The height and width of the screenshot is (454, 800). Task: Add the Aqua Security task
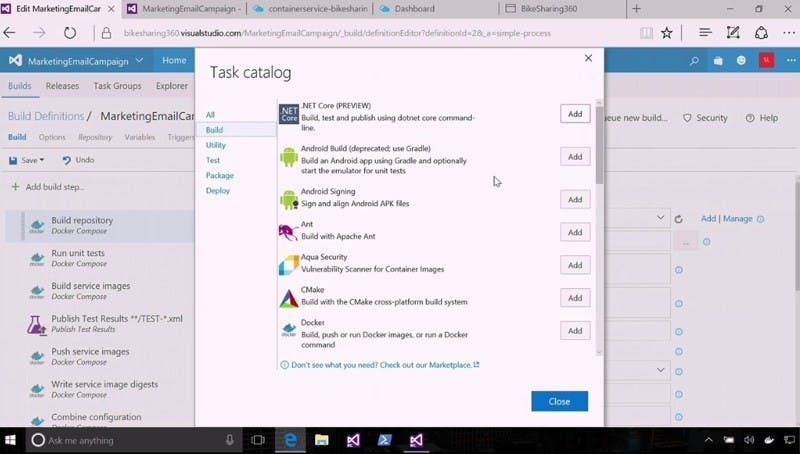tap(575, 265)
